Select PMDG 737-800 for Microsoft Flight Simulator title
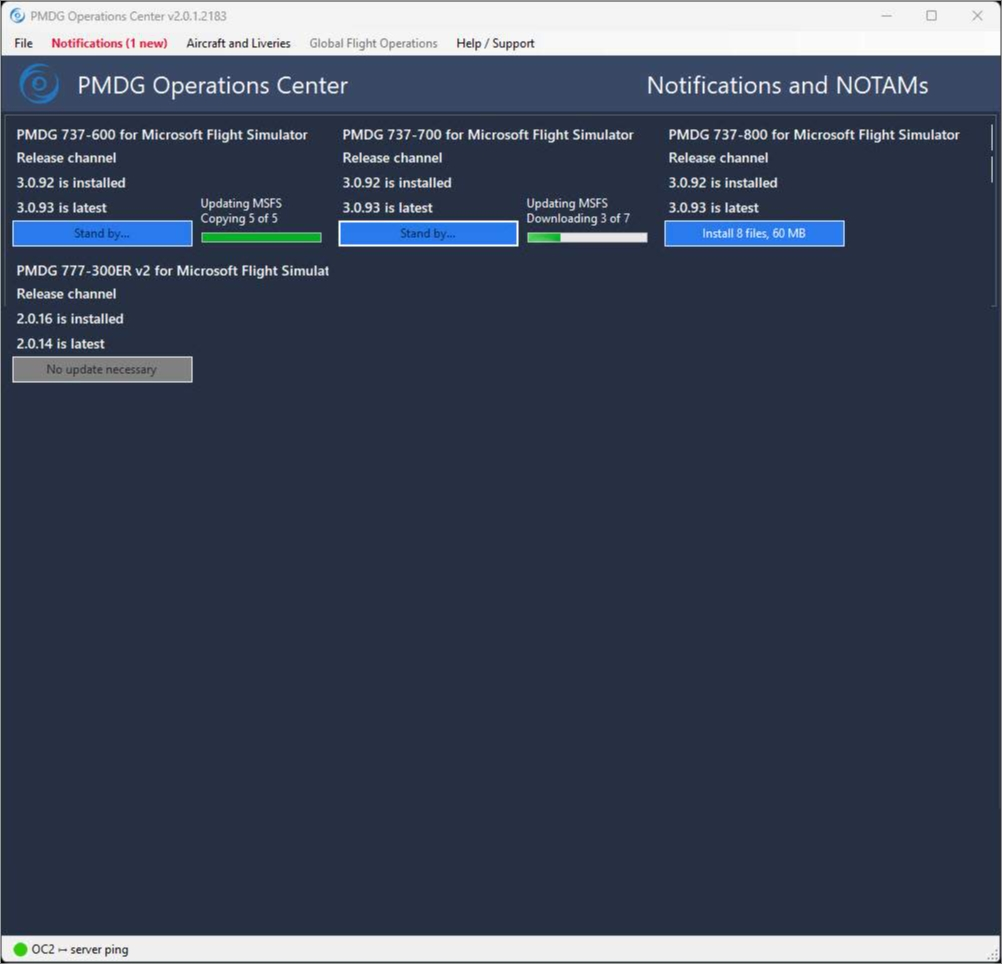This screenshot has height=964, width=1002. click(x=813, y=135)
